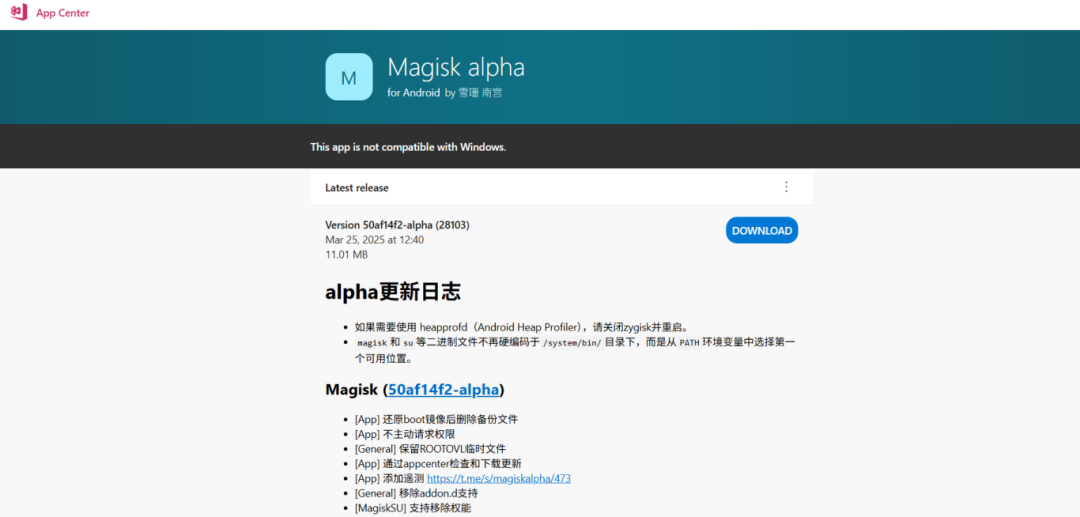
Task: Click the '/system/bin/' code text
Action: (x=572, y=342)
